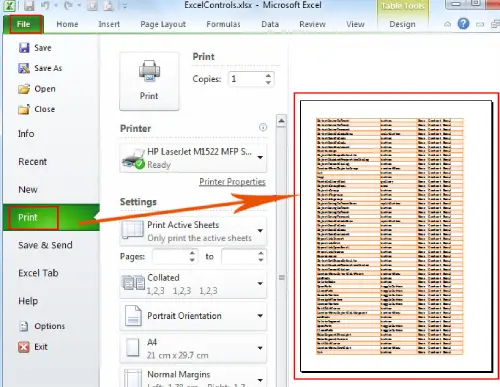Viewport: 500px width, 387px height.
Task: Click the Save icon in backstage menu
Action: click(x=24, y=48)
